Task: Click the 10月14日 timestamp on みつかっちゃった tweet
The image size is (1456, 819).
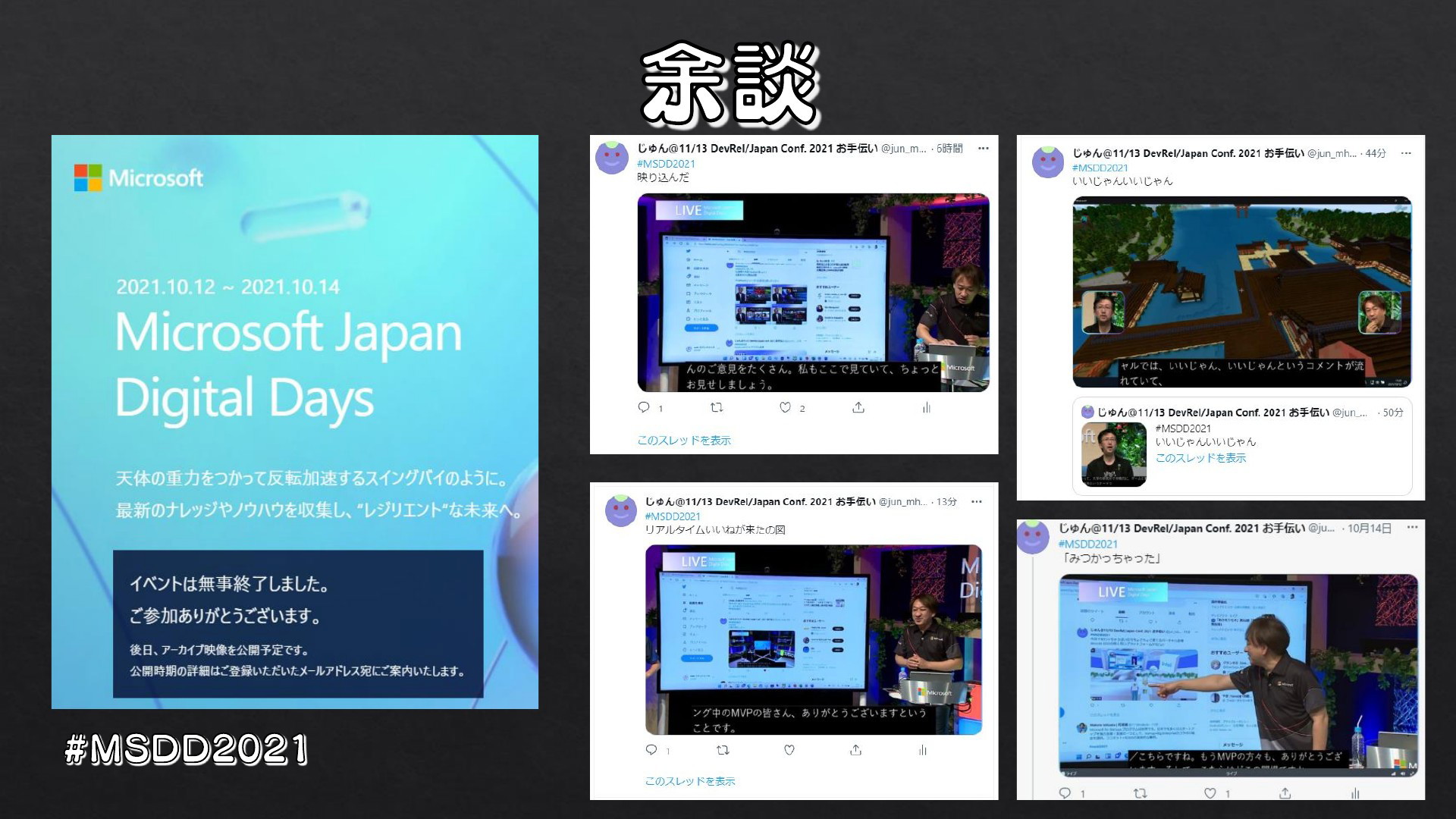Action: coord(1369,529)
